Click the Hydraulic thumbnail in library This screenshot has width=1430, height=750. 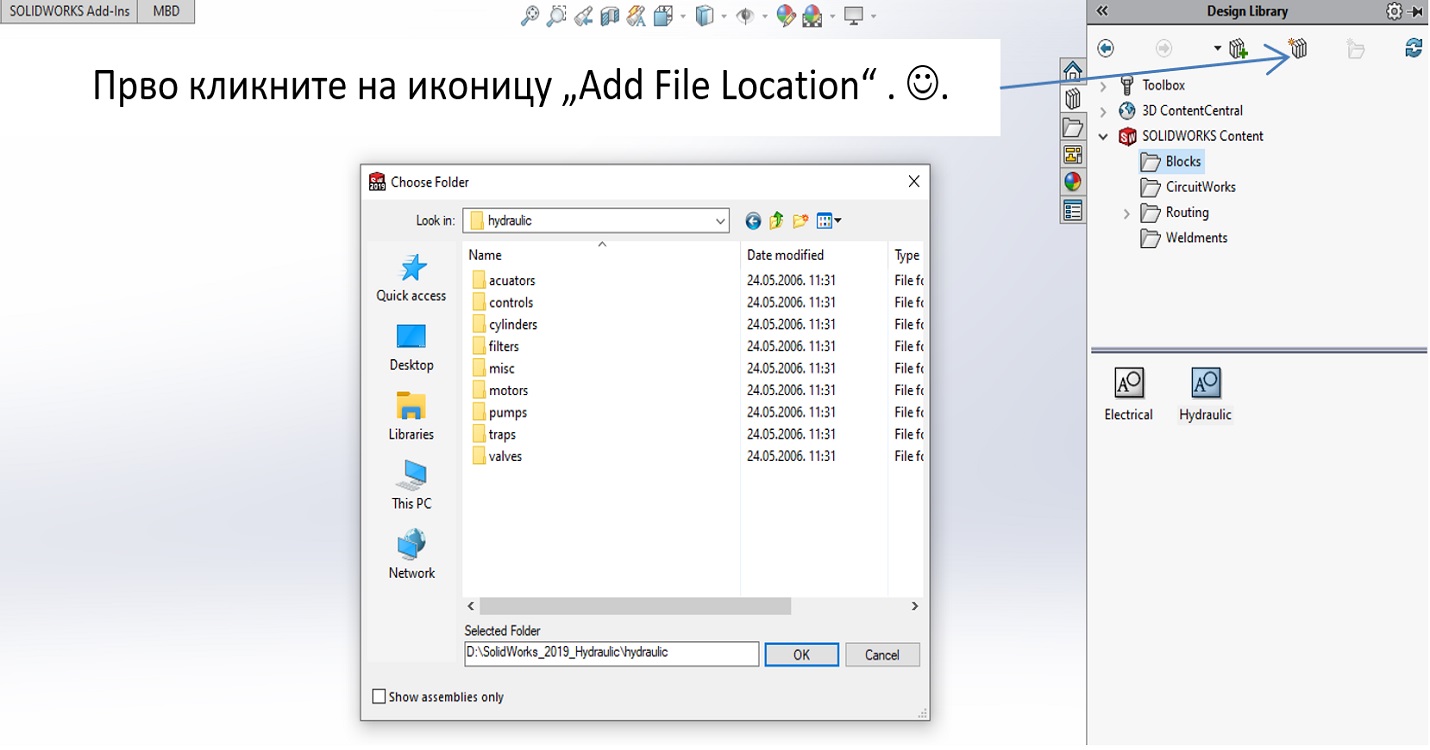[x=1205, y=394]
